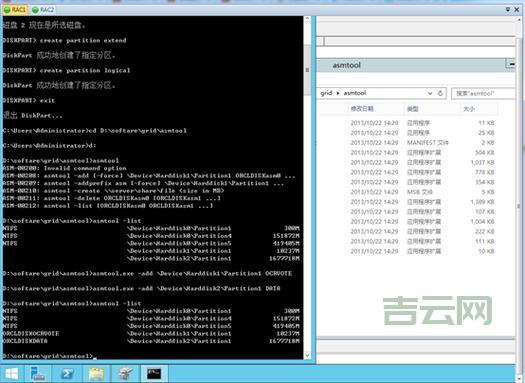Select the file row sized 1,389 KB

click(408, 202)
